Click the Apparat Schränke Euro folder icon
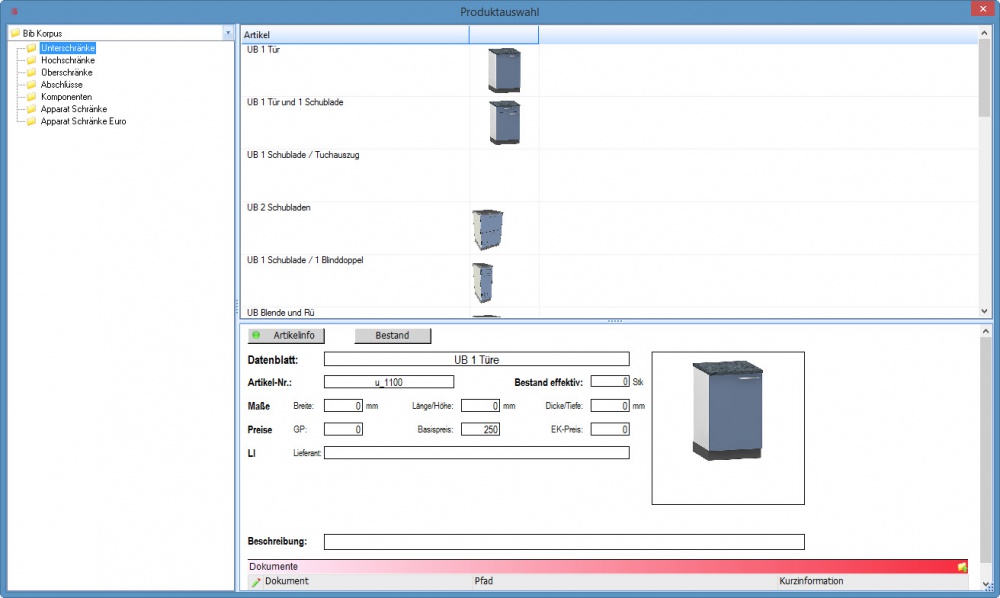 point(31,121)
